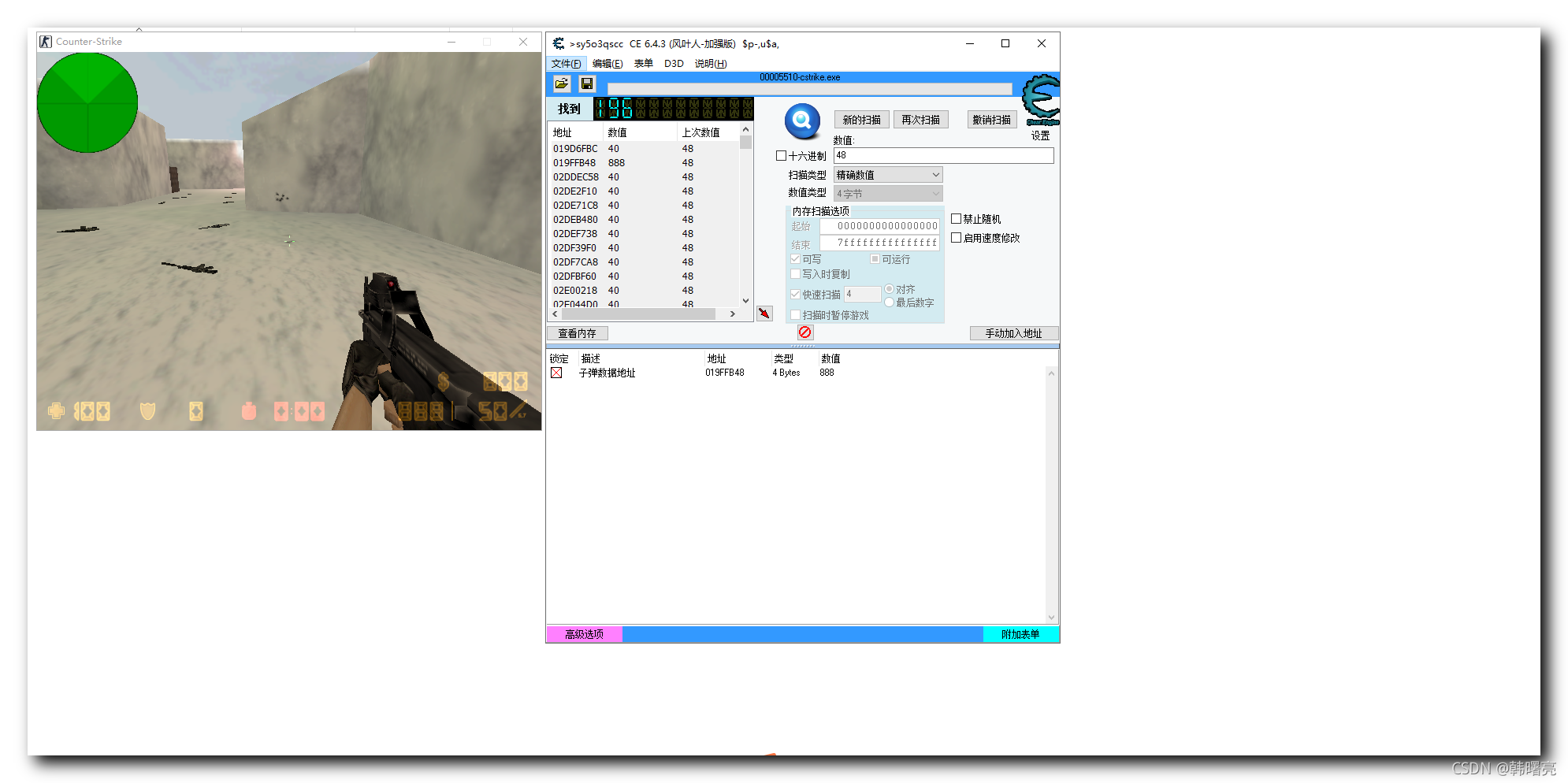1568x783 pixels.
Task: Select the 对齐 alignment radio button
Action: [889, 289]
